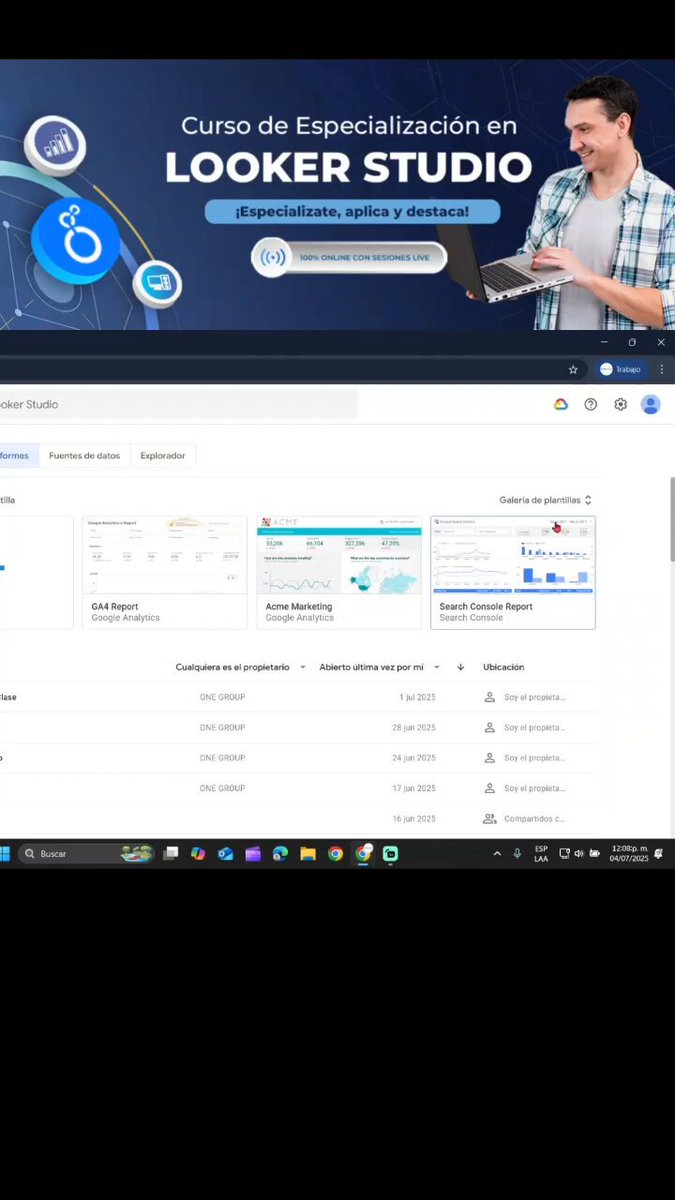Open the Help question mark icon

coord(591,404)
